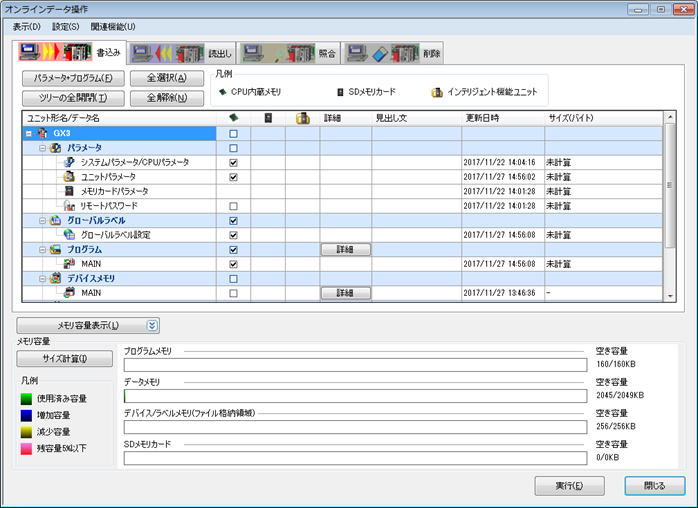Click 詳細 button in プログラム row
Viewport: 698px width, 508px height.
coord(345,249)
